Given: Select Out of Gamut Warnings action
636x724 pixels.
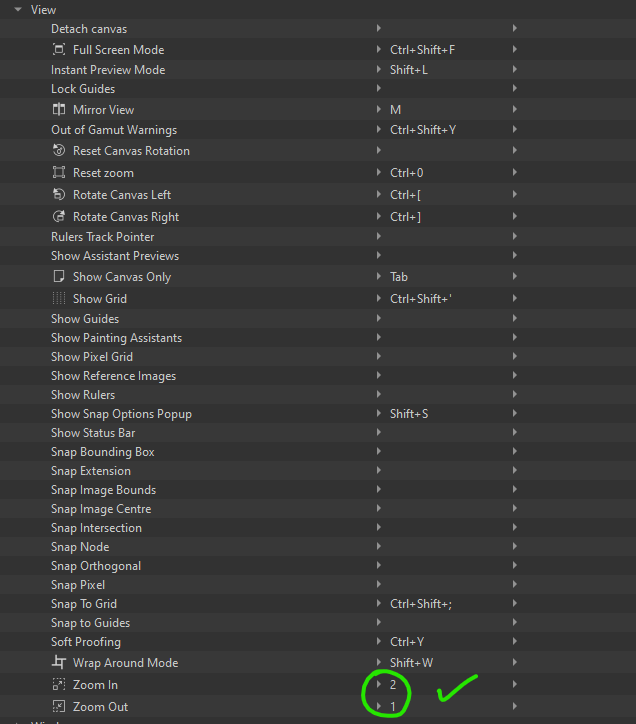Looking at the screenshot, I should tap(114, 130).
